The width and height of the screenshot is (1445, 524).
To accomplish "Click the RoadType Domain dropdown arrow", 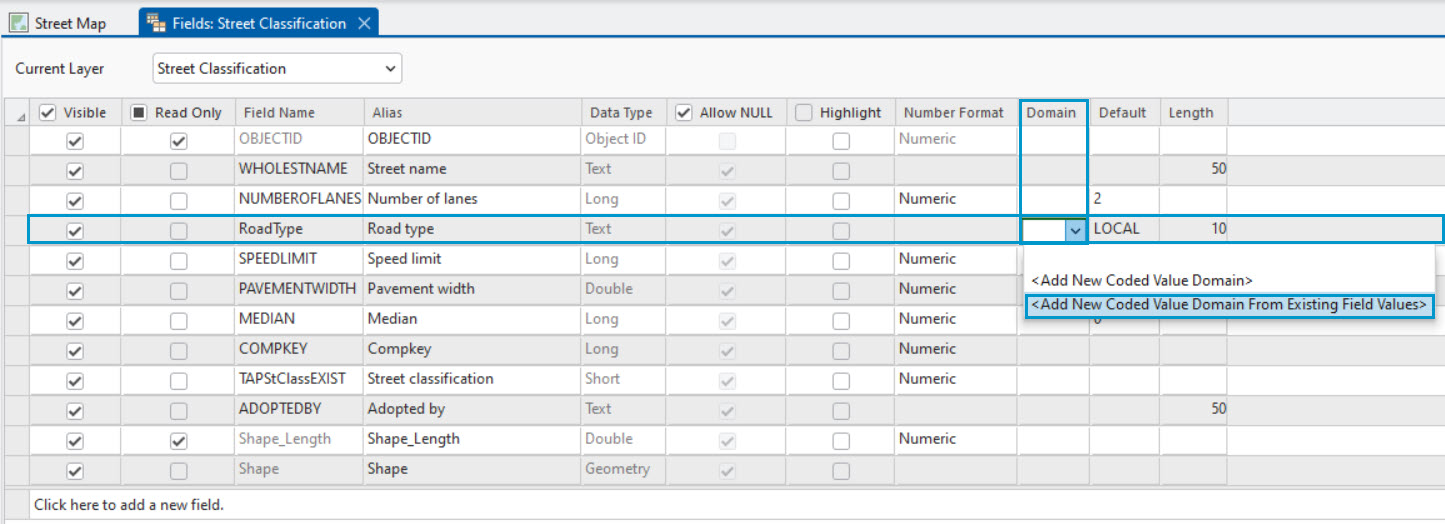I will (1075, 230).
